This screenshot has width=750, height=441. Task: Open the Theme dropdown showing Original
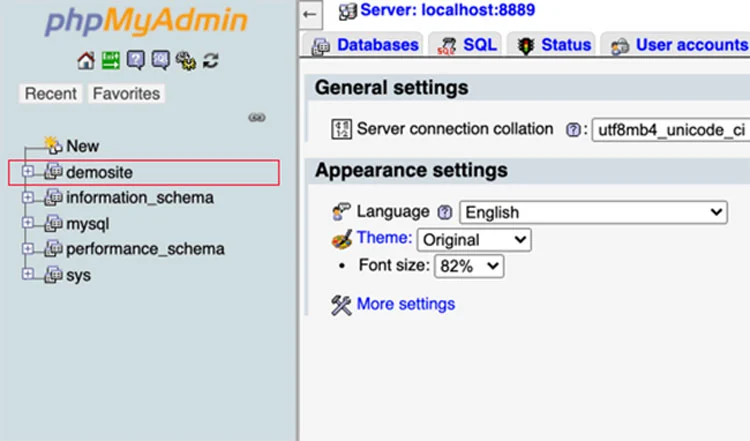pos(474,240)
